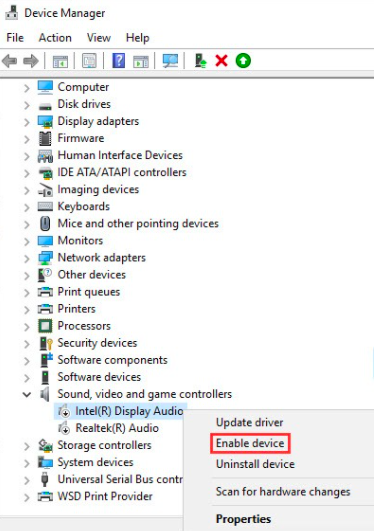Open the Help menu
The width and height of the screenshot is (374, 531).
[138, 38]
